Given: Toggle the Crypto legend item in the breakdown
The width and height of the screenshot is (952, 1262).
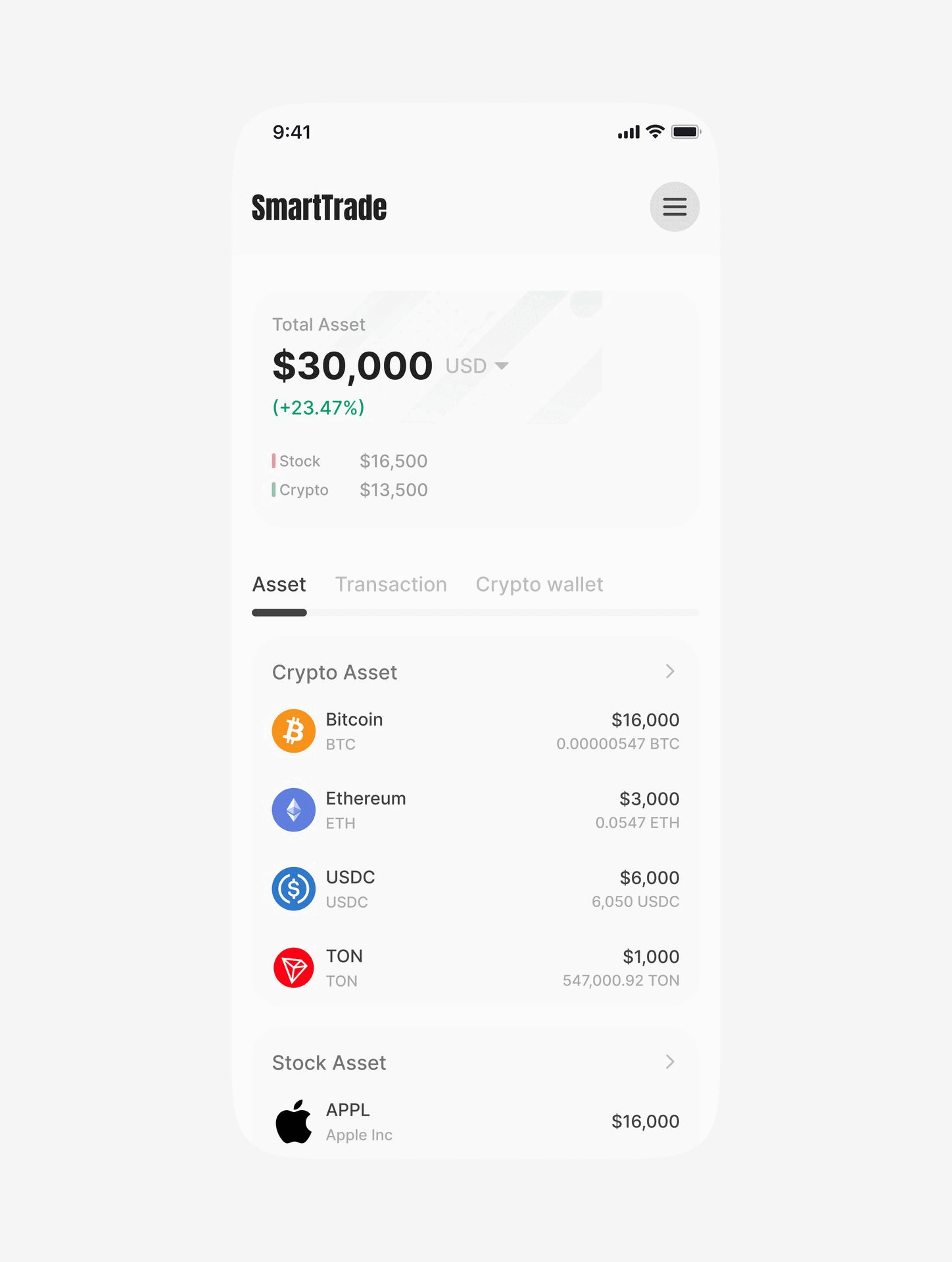Looking at the screenshot, I should click(301, 490).
